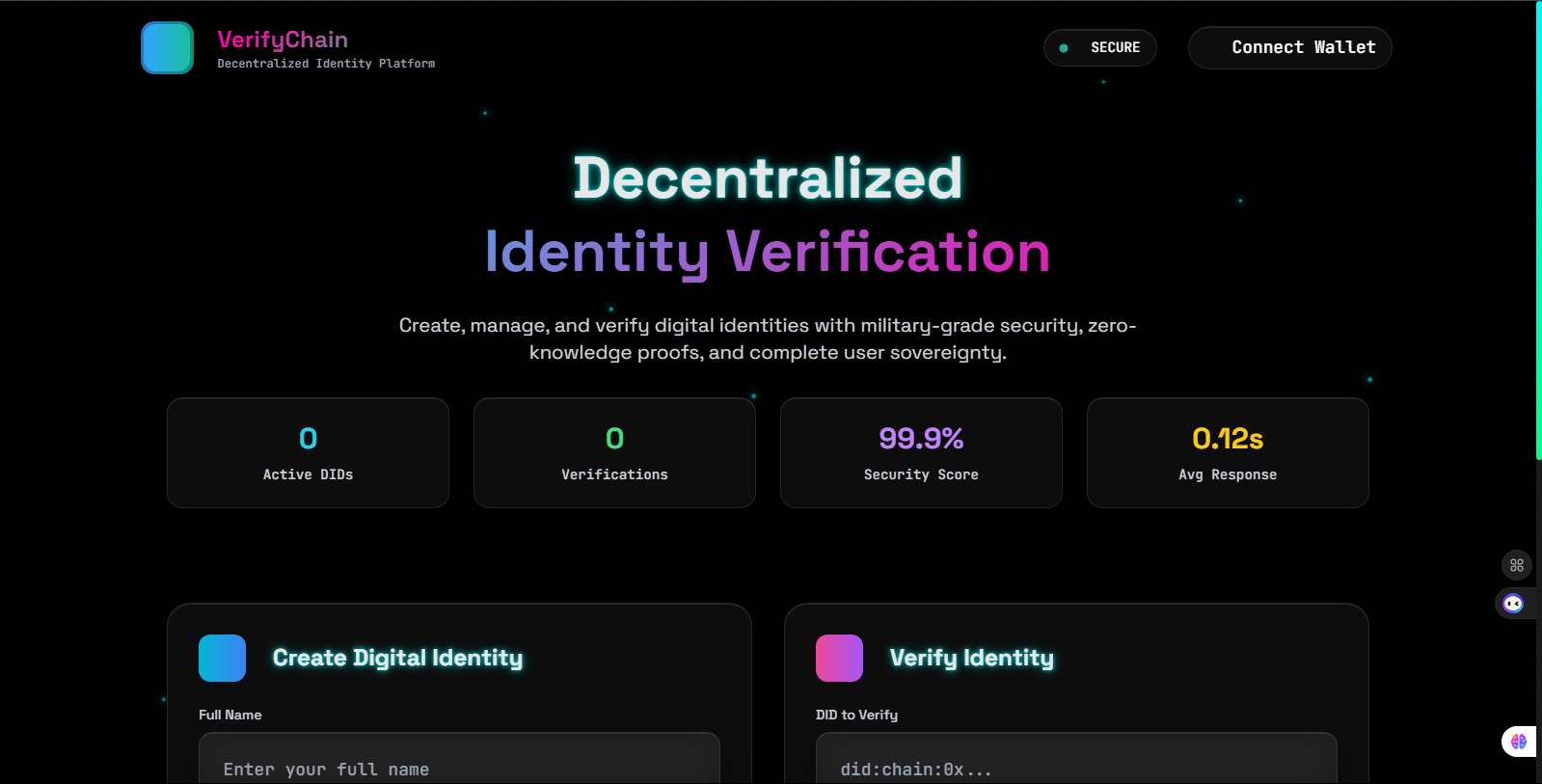The height and width of the screenshot is (784, 1542).
Task: Click the page vertical scrollbar thumb
Action: [1538, 231]
